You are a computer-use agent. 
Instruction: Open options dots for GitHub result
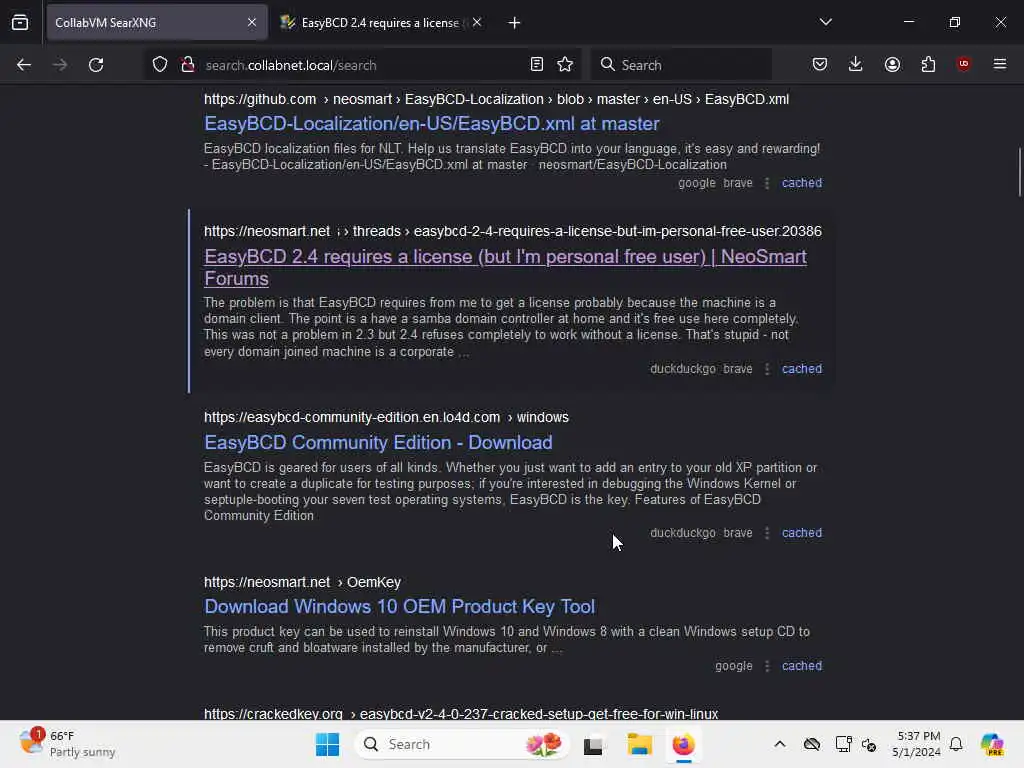(767, 183)
